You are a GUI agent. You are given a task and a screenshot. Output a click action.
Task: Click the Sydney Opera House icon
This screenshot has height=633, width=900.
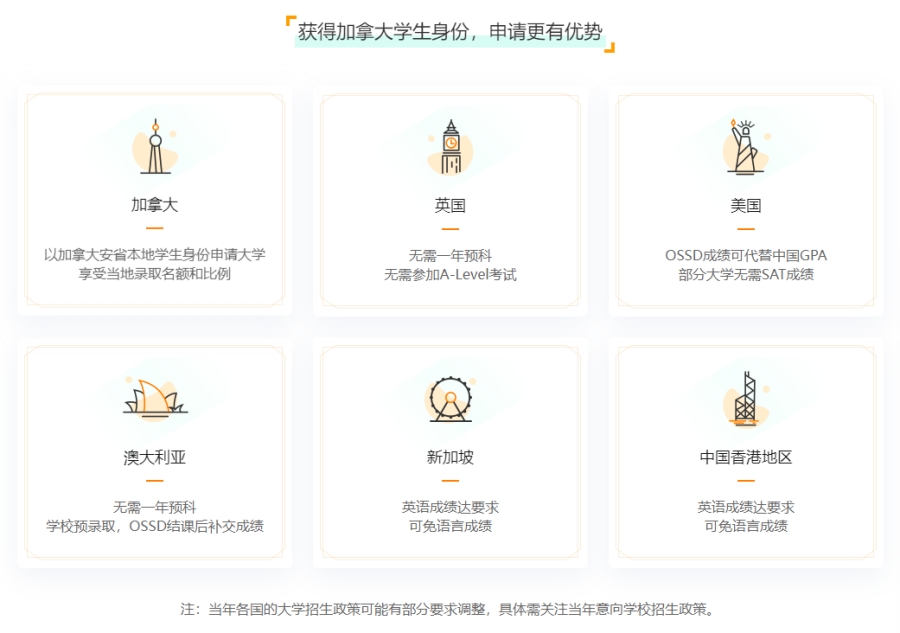click(x=155, y=399)
